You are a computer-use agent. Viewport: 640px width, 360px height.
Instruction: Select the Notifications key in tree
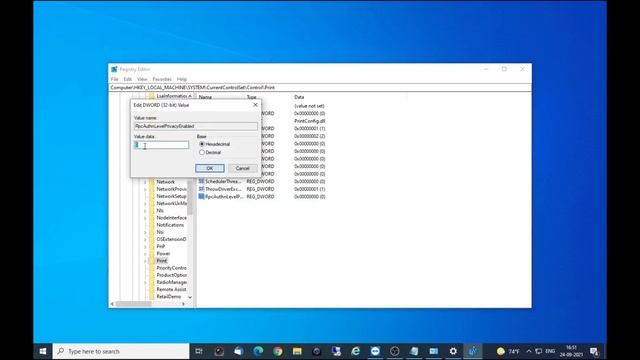pyautogui.click(x=170, y=225)
